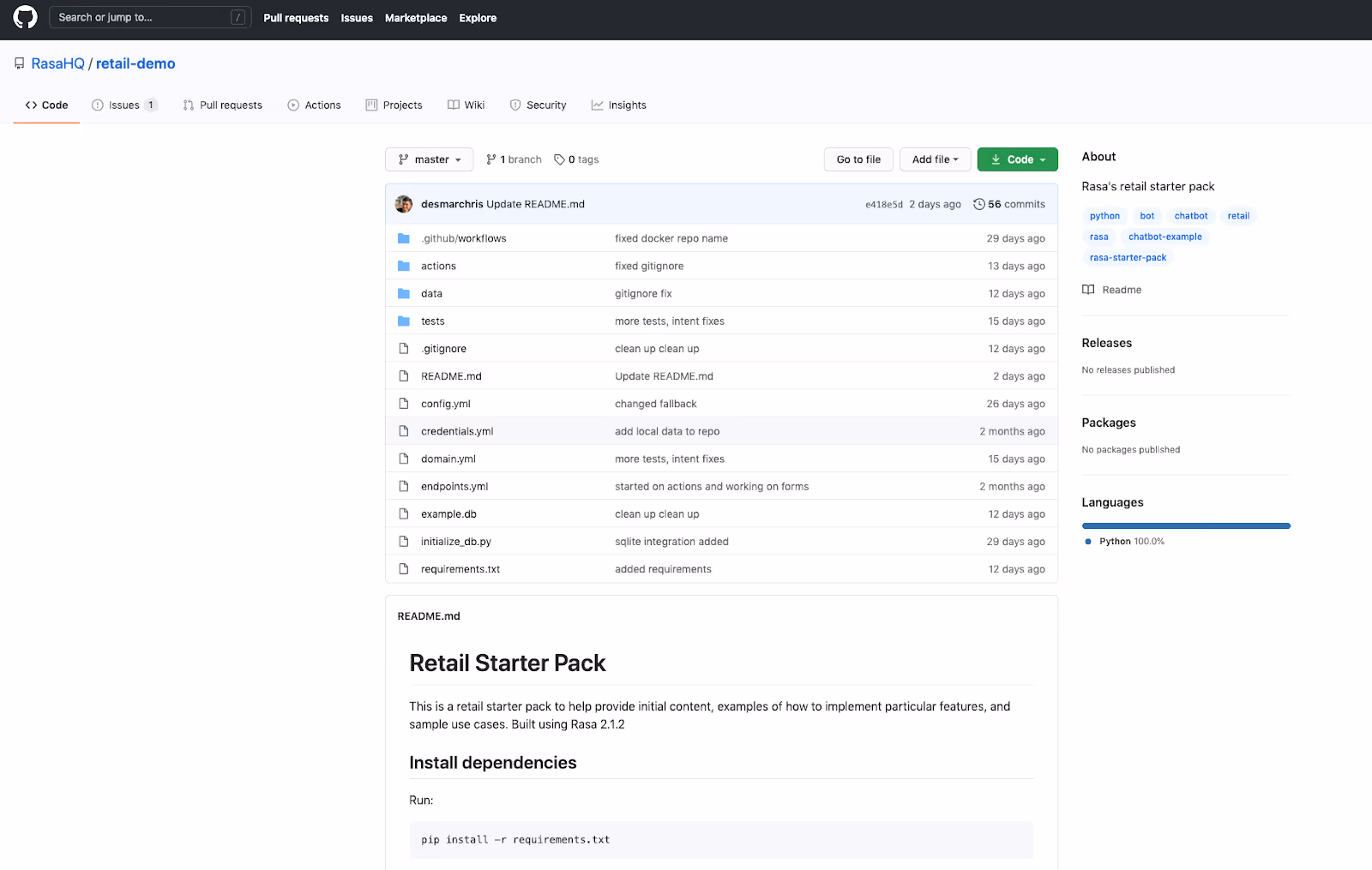Open Pull requests in the top navigation
The height and width of the screenshot is (870, 1372).
(x=296, y=18)
